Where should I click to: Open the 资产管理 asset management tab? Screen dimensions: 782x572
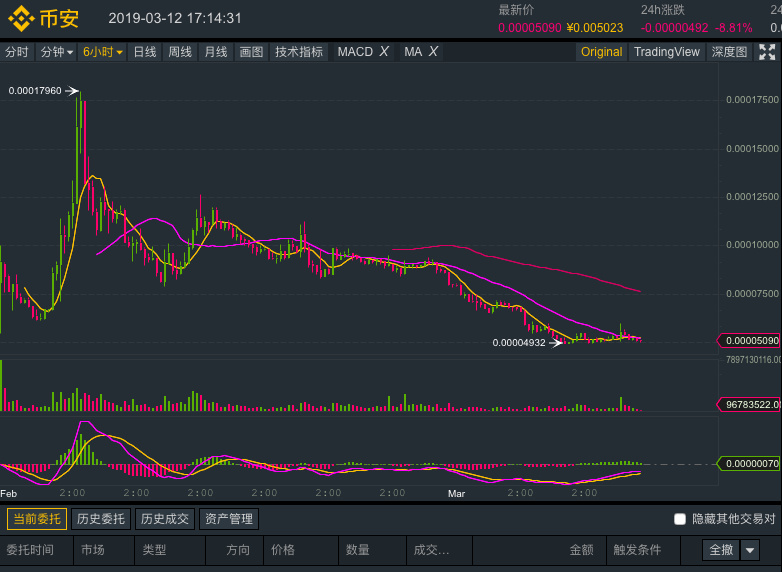228,519
